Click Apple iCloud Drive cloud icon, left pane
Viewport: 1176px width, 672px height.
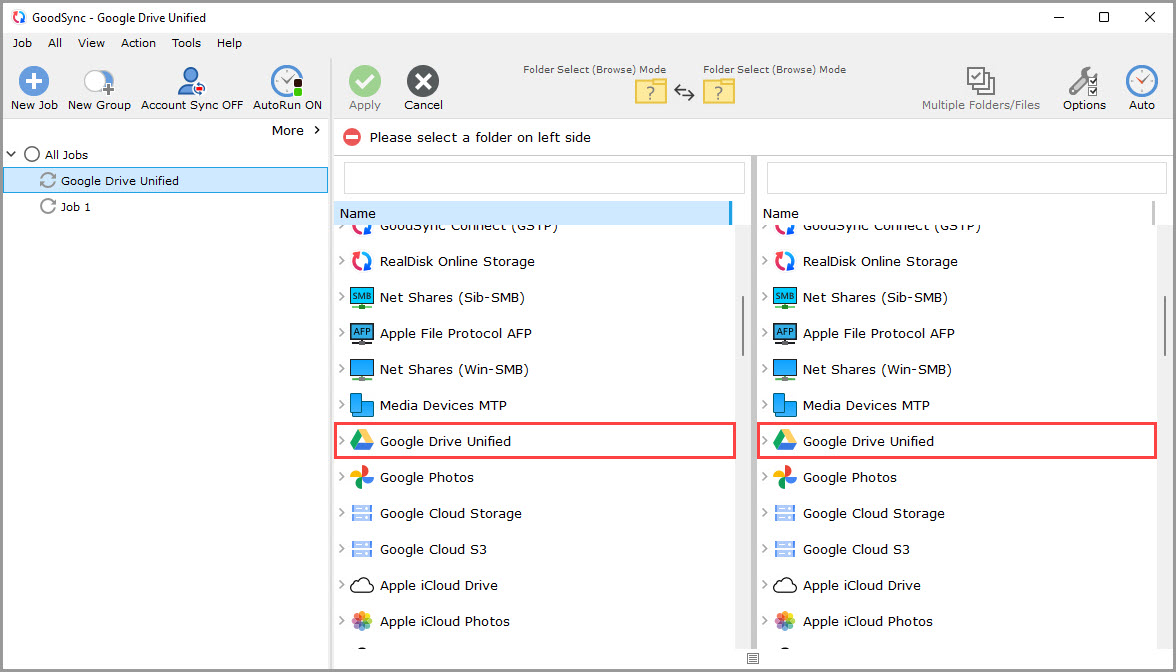click(x=362, y=585)
